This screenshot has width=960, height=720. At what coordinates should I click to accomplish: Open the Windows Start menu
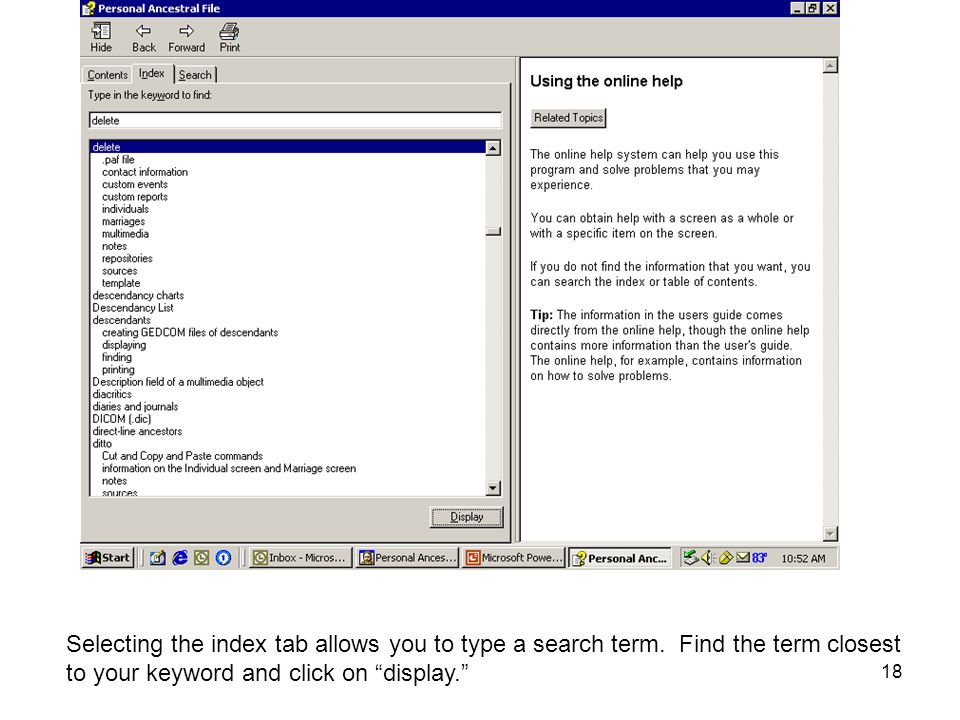108,558
